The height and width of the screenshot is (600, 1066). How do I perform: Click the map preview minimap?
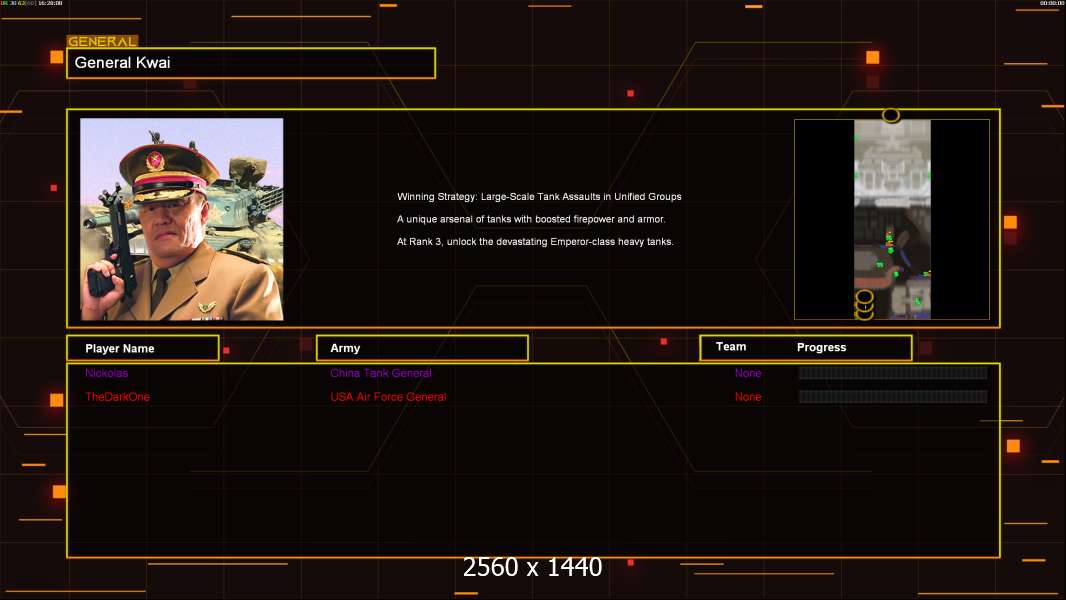point(892,219)
